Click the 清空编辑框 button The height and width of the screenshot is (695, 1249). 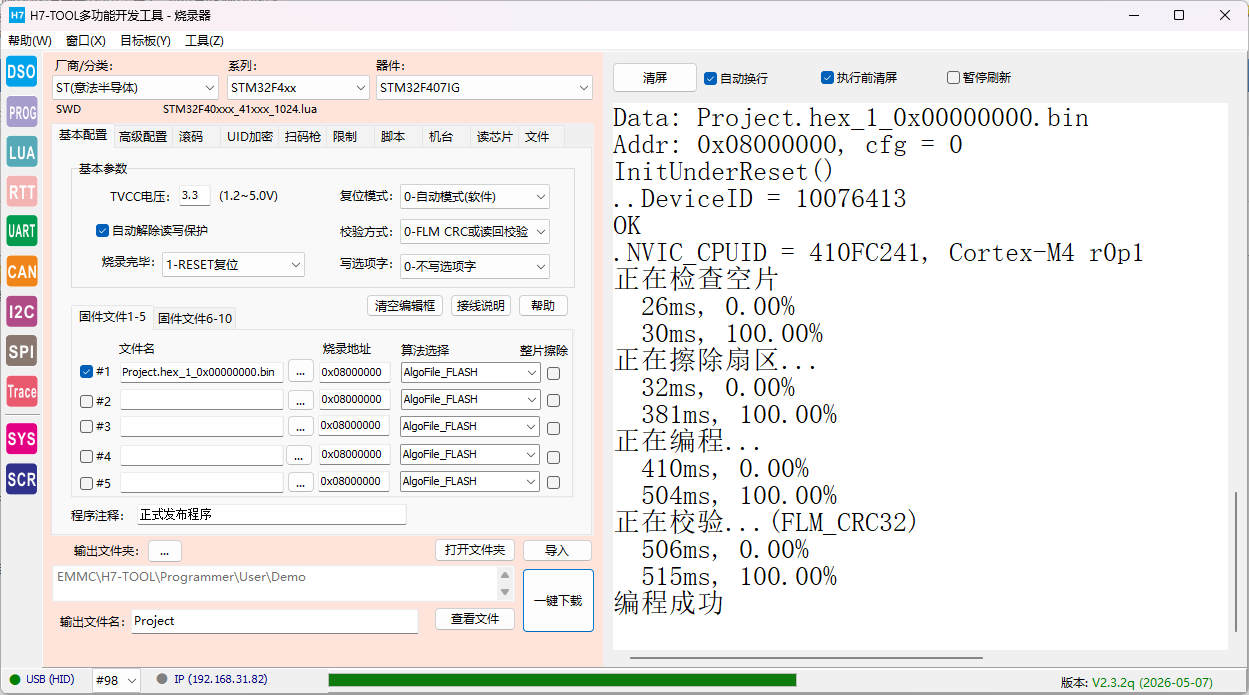[x=405, y=305]
